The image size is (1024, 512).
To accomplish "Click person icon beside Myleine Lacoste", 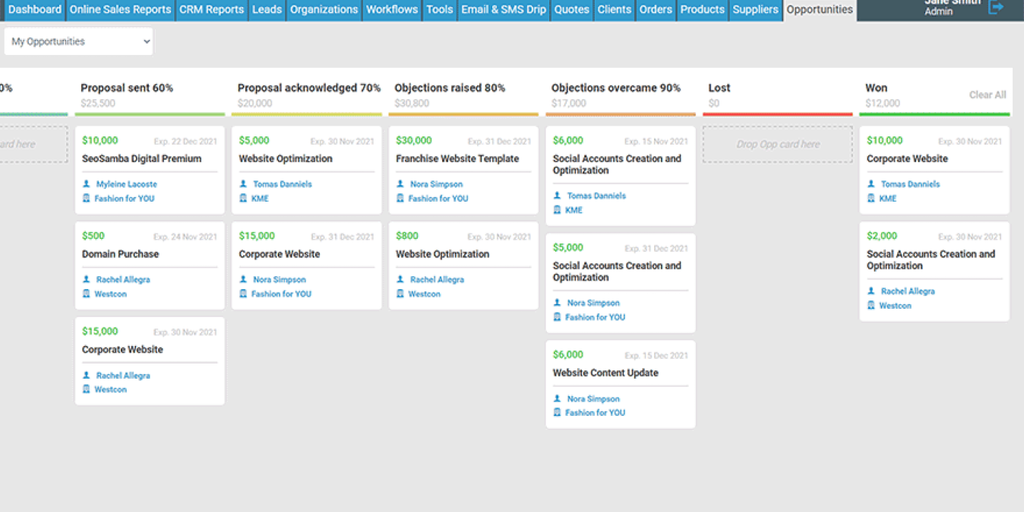I will (86, 184).
